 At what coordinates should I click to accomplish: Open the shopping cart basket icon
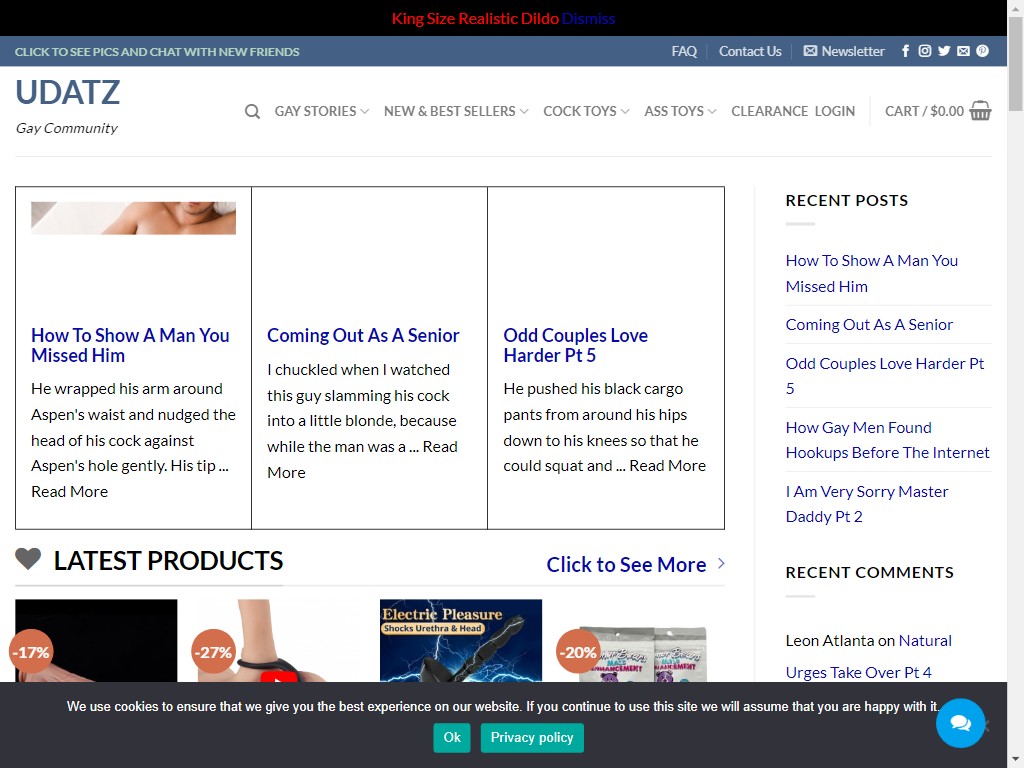[980, 110]
